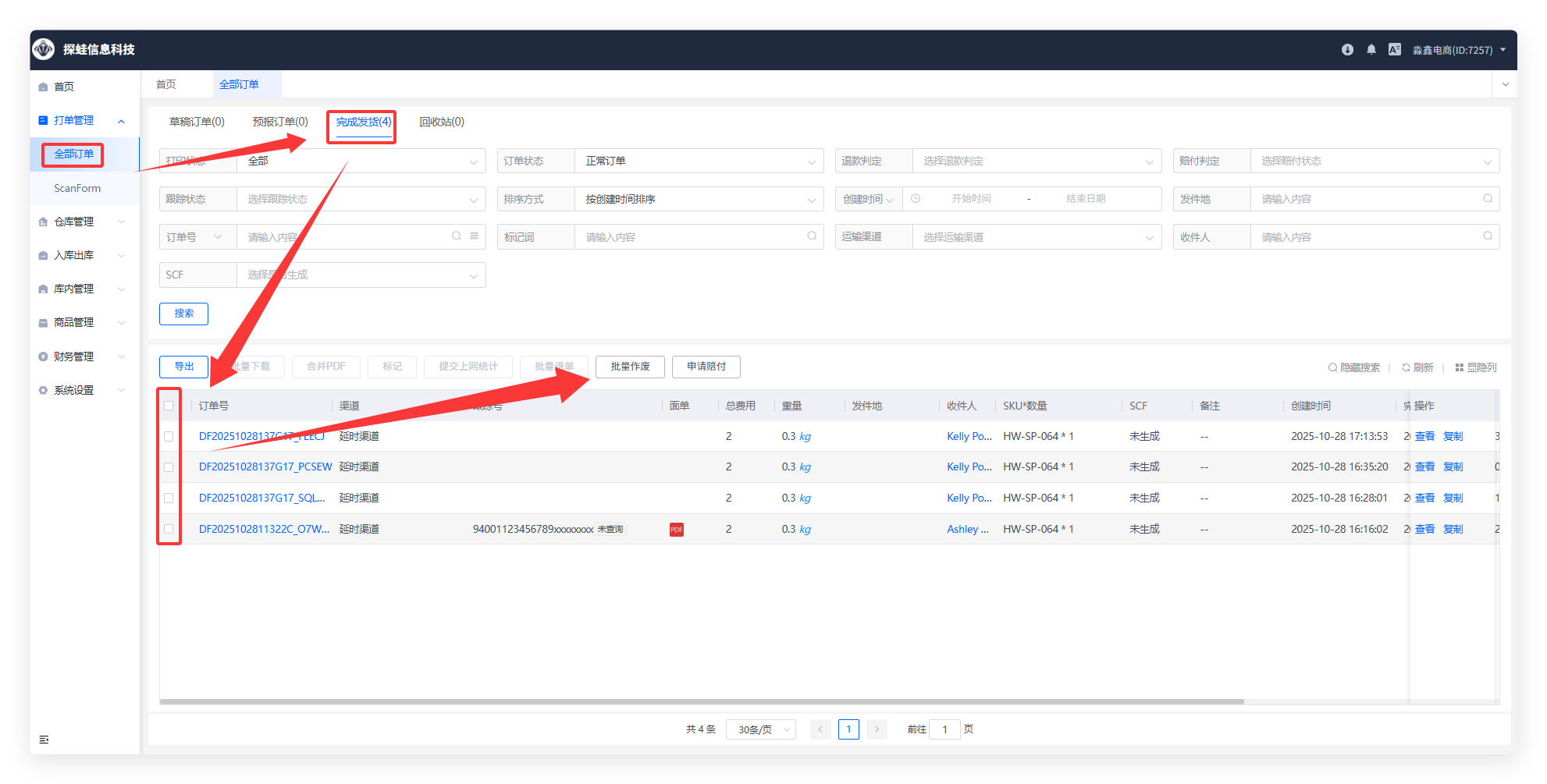Switch to the 完成发货(4) tab

click(363, 122)
